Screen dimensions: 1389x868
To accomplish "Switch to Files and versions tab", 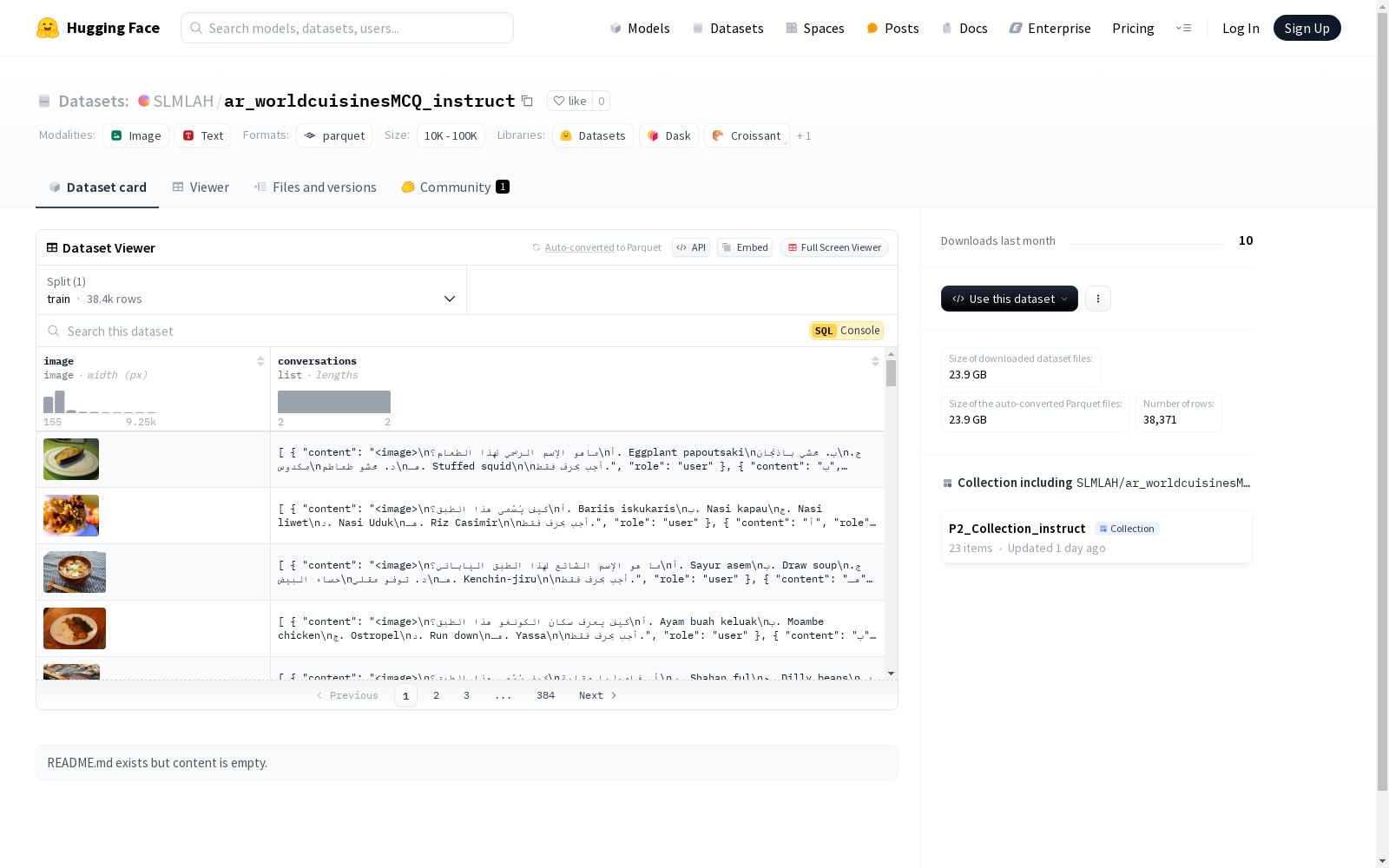I will point(315,187).
